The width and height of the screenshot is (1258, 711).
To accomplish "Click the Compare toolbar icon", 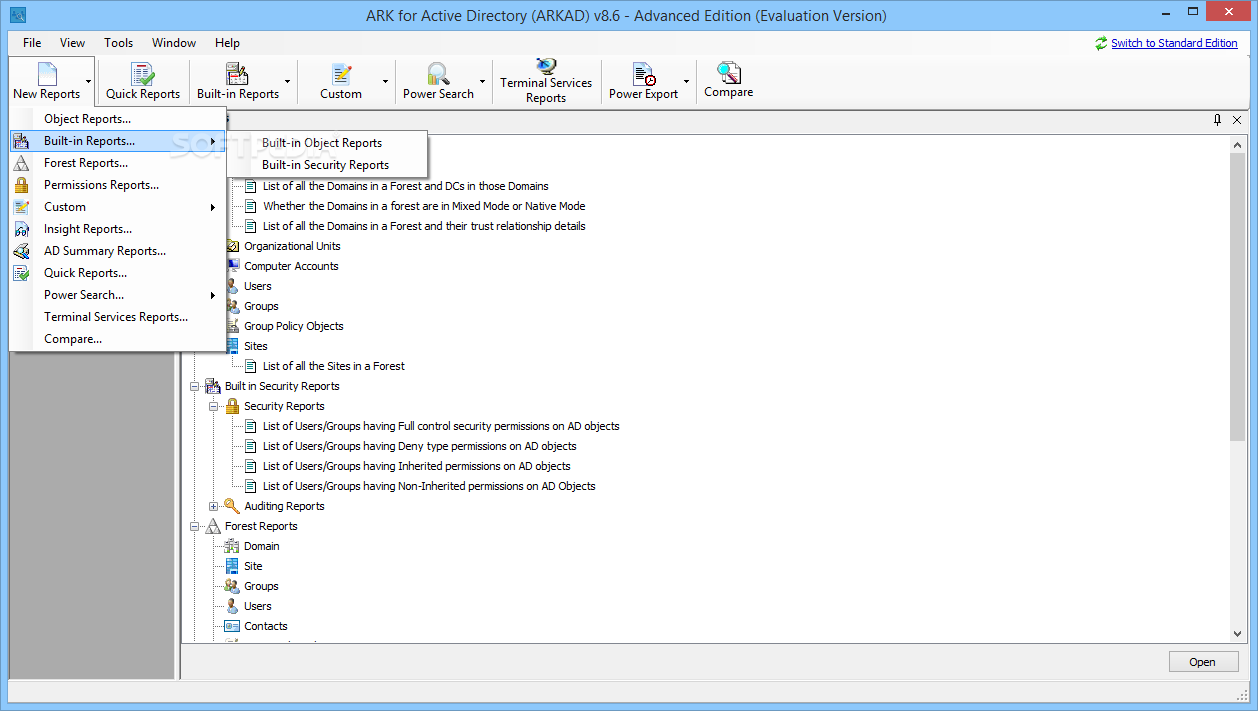I will coord(728,72).
